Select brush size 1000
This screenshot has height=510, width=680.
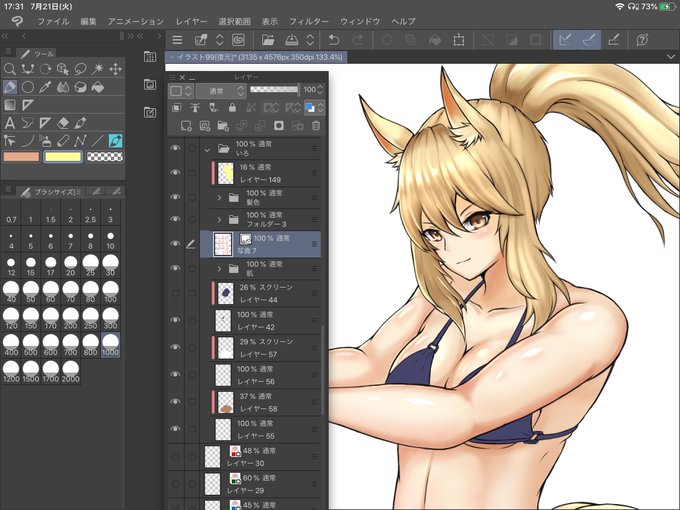click(x=110, y=345)
